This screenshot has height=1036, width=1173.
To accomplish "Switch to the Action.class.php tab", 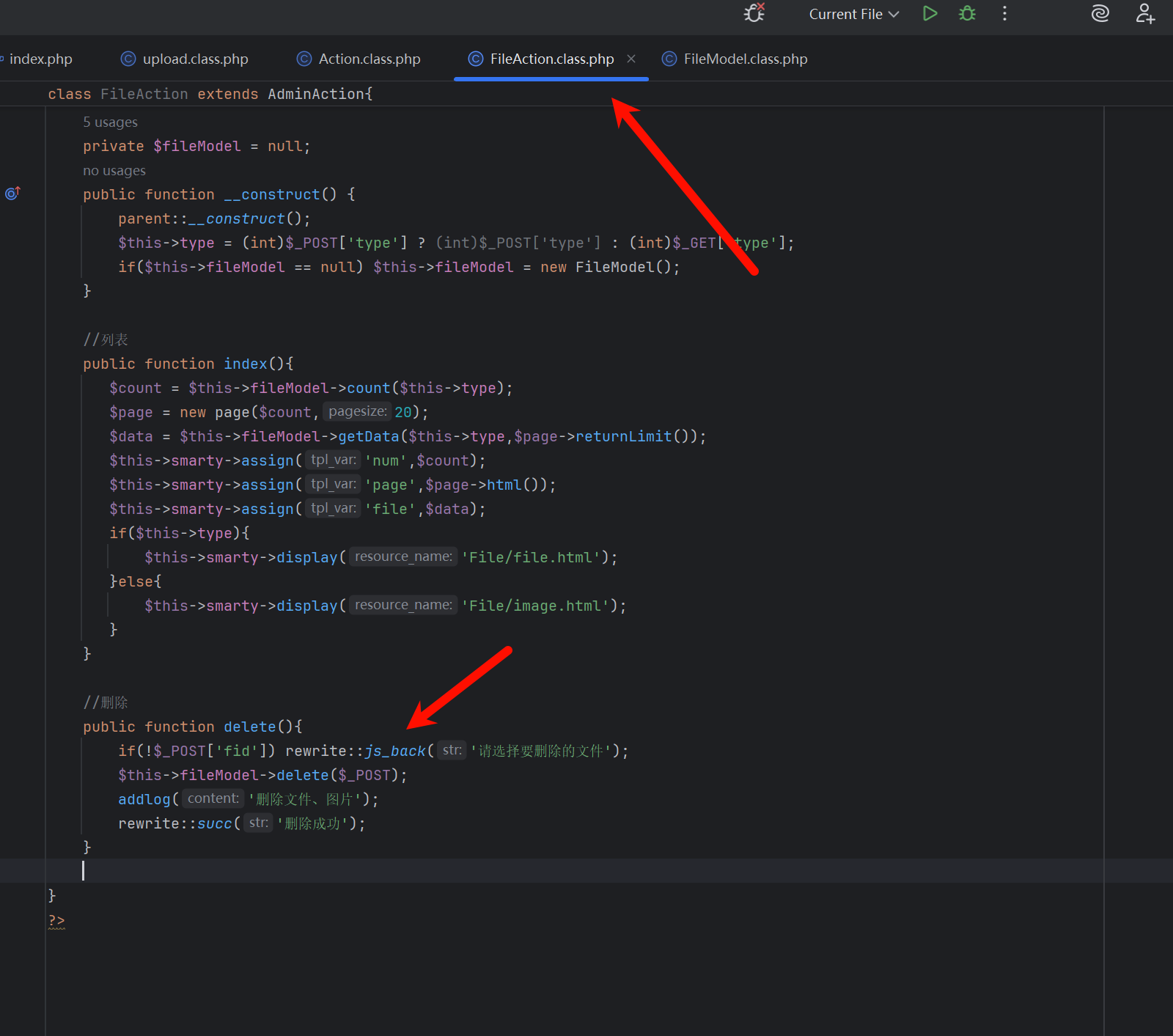I will point(369,59).
